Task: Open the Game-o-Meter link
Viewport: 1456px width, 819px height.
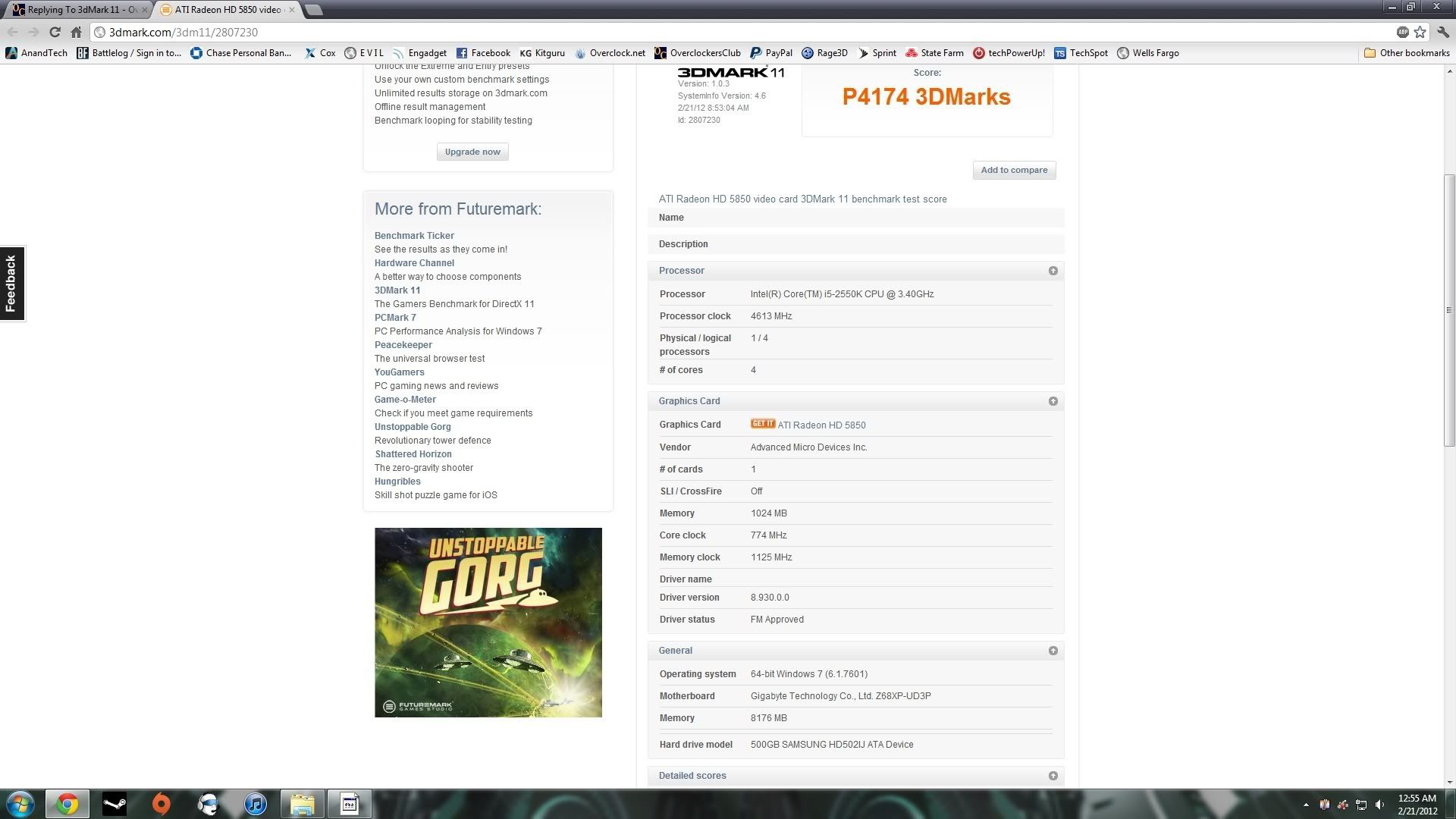Action: [x=405, y=400]
